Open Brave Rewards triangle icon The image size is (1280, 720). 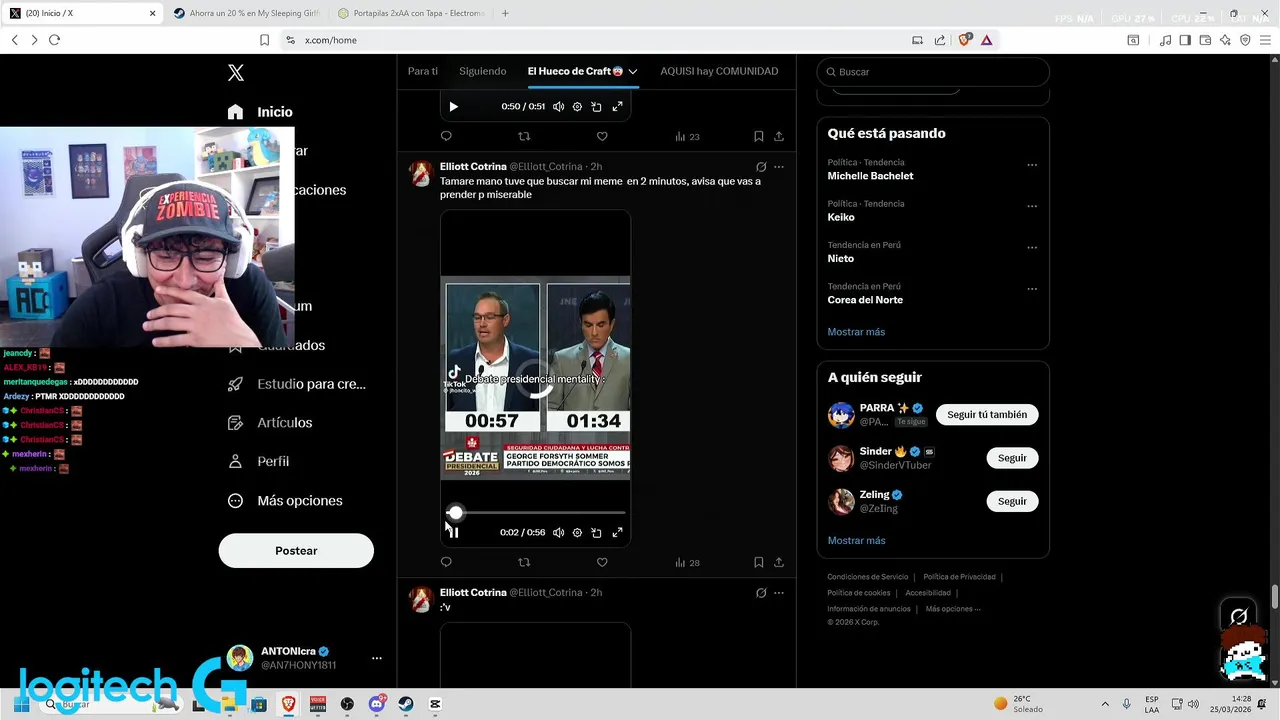point(986,40)
